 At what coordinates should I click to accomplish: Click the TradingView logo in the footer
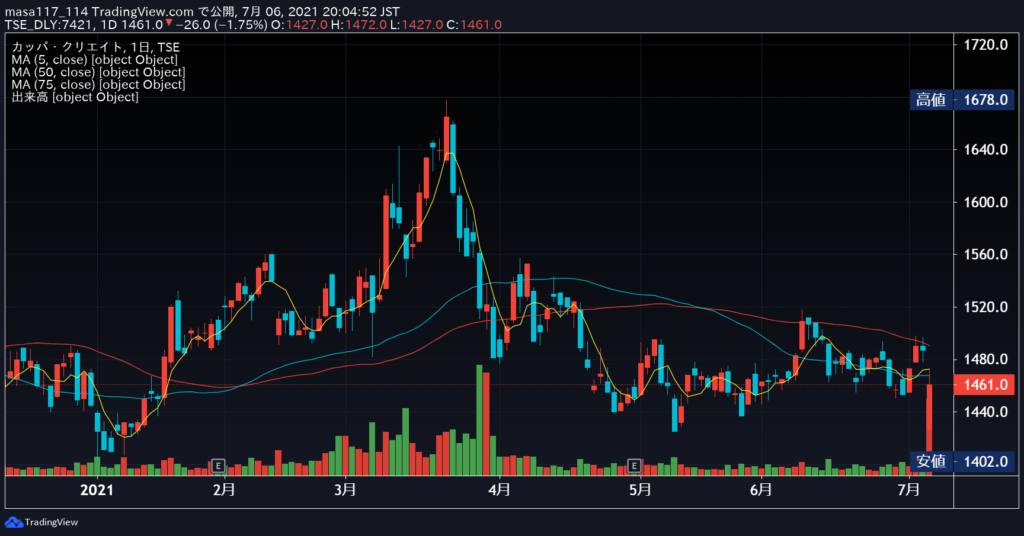[41, 522]
